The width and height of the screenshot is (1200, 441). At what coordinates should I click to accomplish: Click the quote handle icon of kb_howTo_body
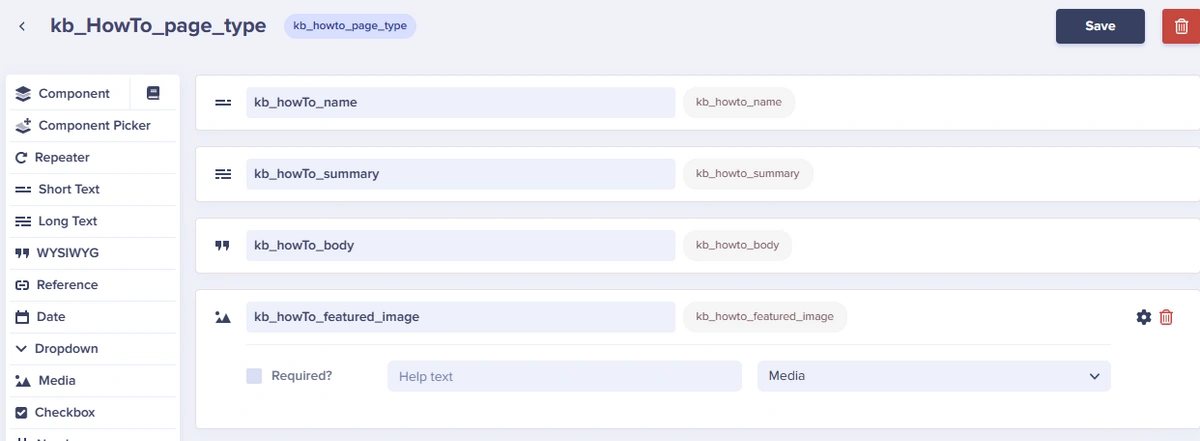223,245
